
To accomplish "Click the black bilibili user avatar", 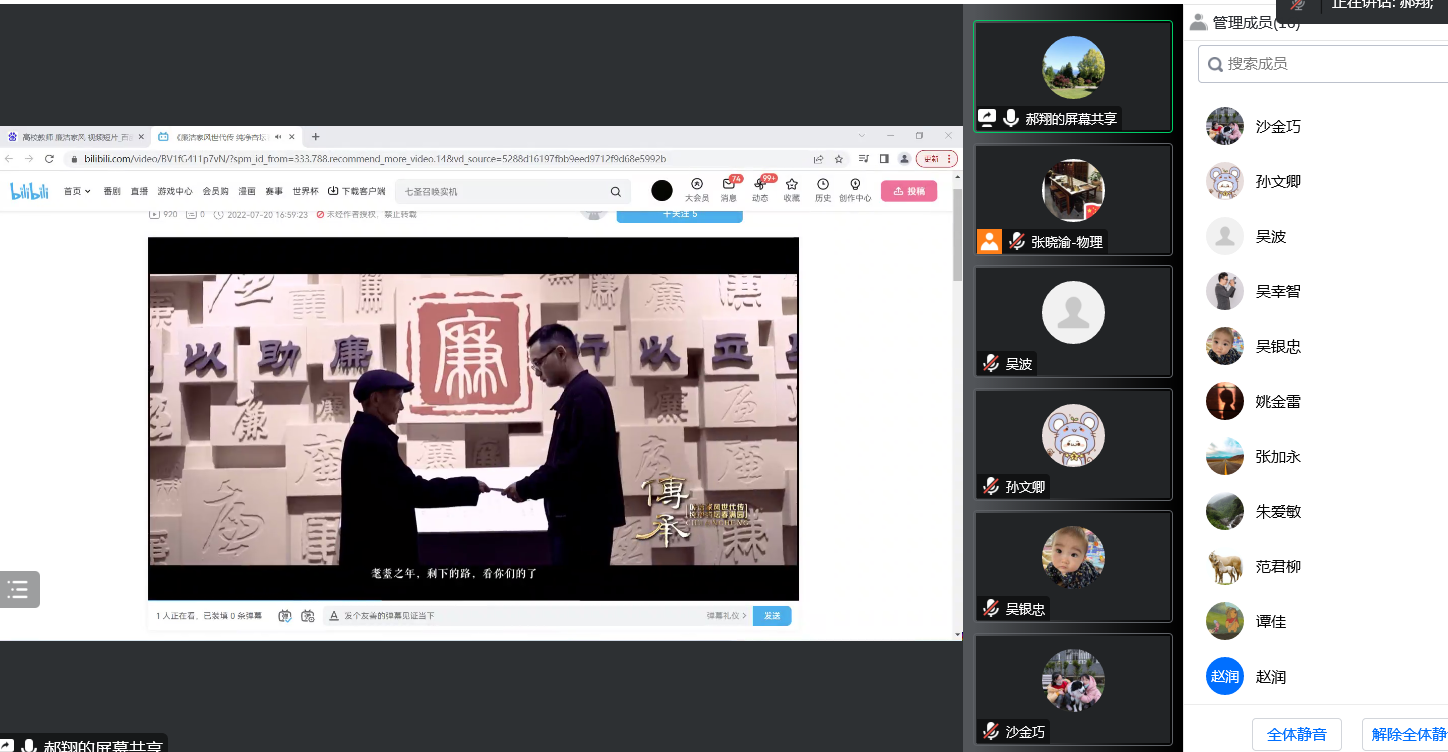I will click(x=662, y=190).
